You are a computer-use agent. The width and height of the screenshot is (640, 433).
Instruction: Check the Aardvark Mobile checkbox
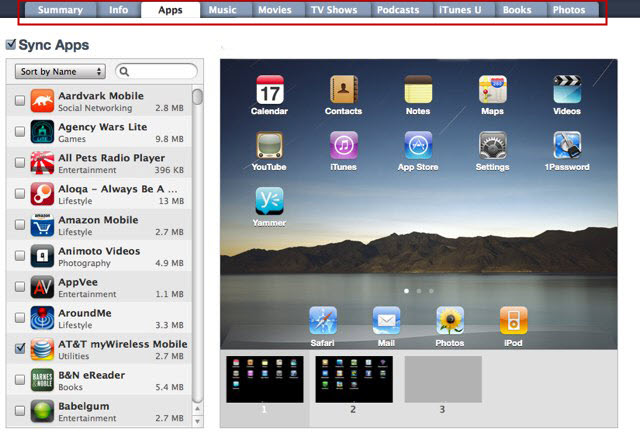point(20,100)
